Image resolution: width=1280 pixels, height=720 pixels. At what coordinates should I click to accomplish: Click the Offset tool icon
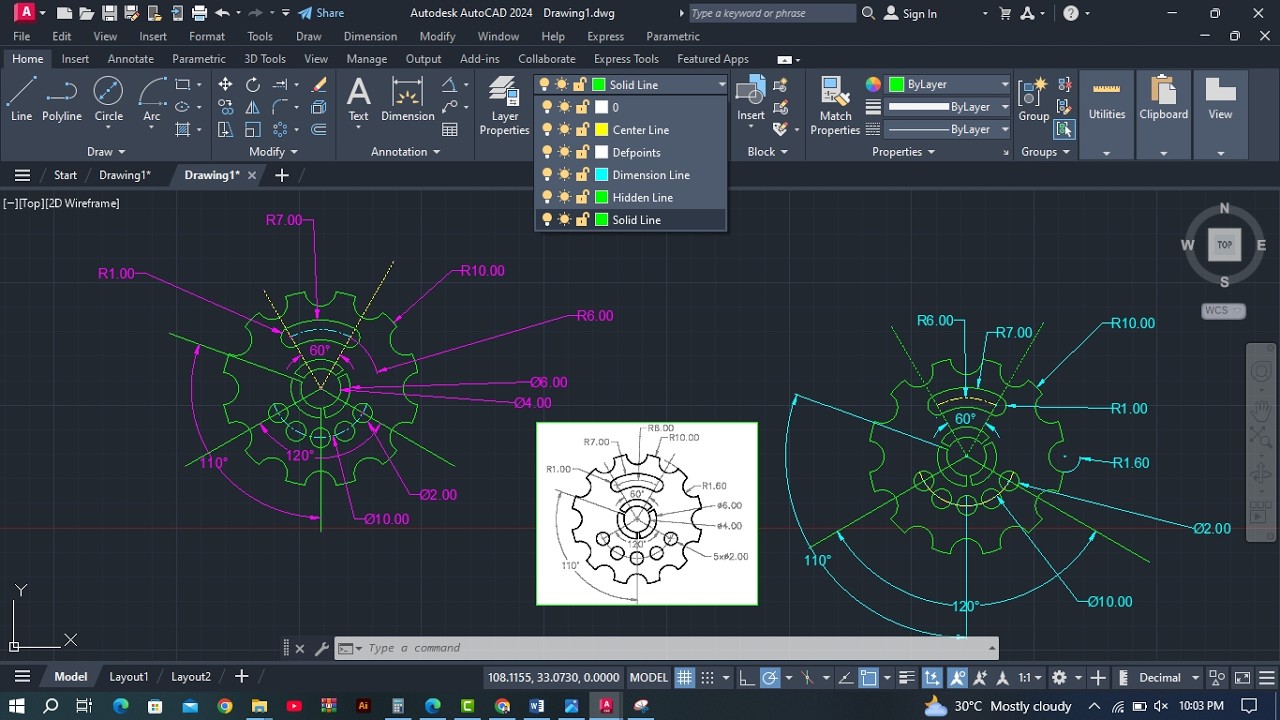(x=319, y=130)
